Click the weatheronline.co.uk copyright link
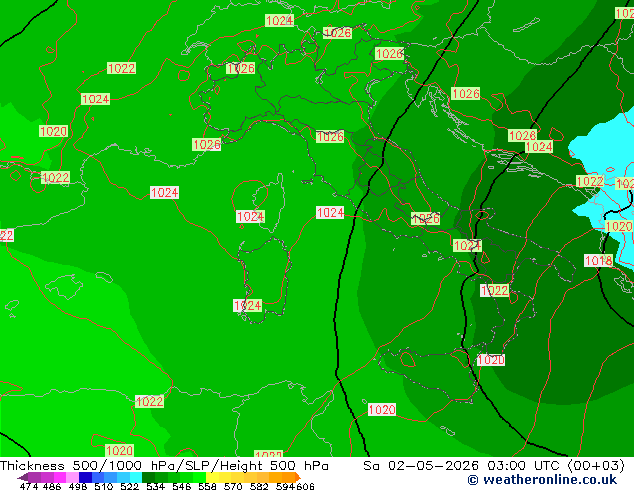The height and width of the screenshot is (490, 634). (x=542, y=480)
